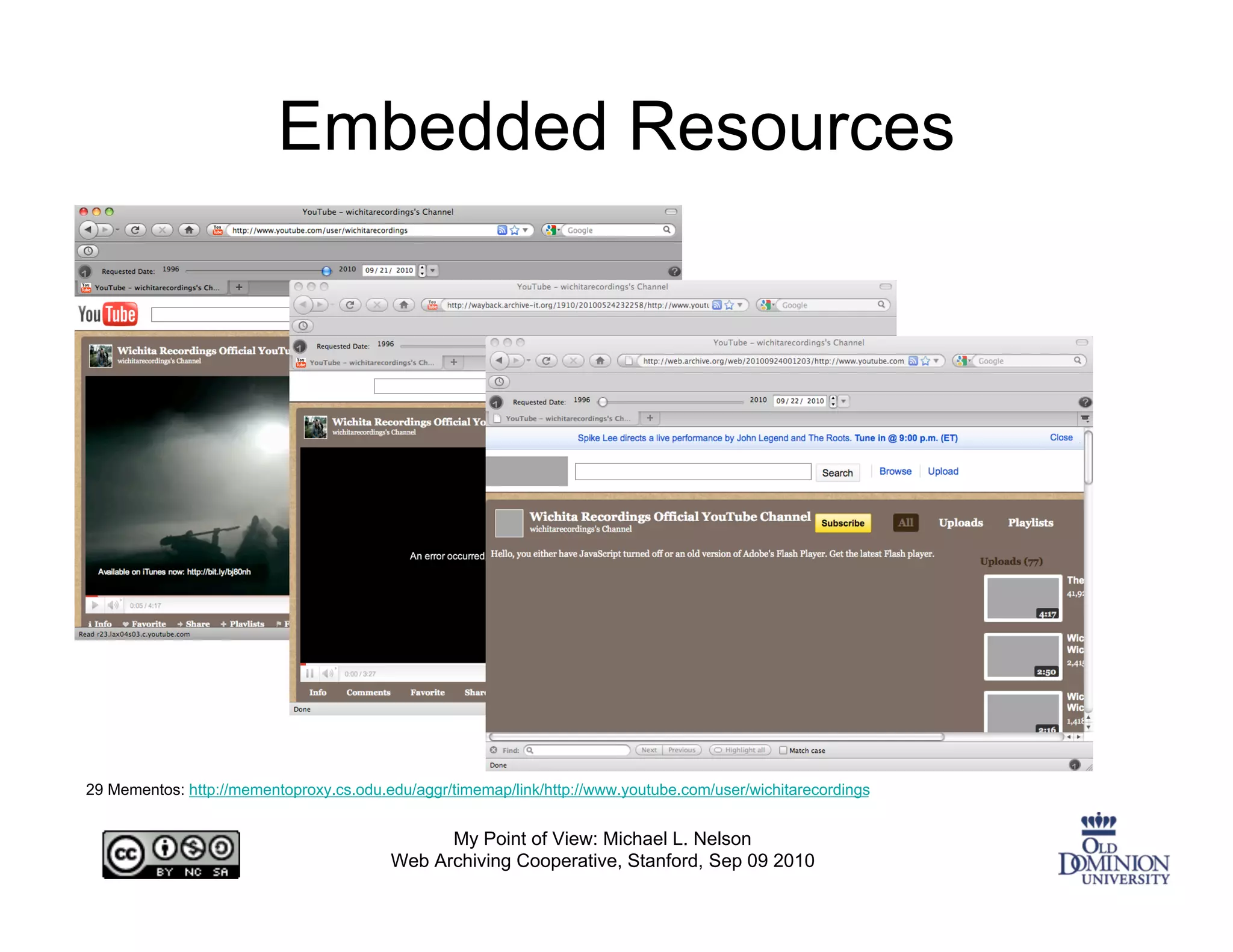Image resolution: width=1233 pixels, height=952 pixels.
Task: Open upload thumbnail with 4:17 duration
Action: [1023, 598]
